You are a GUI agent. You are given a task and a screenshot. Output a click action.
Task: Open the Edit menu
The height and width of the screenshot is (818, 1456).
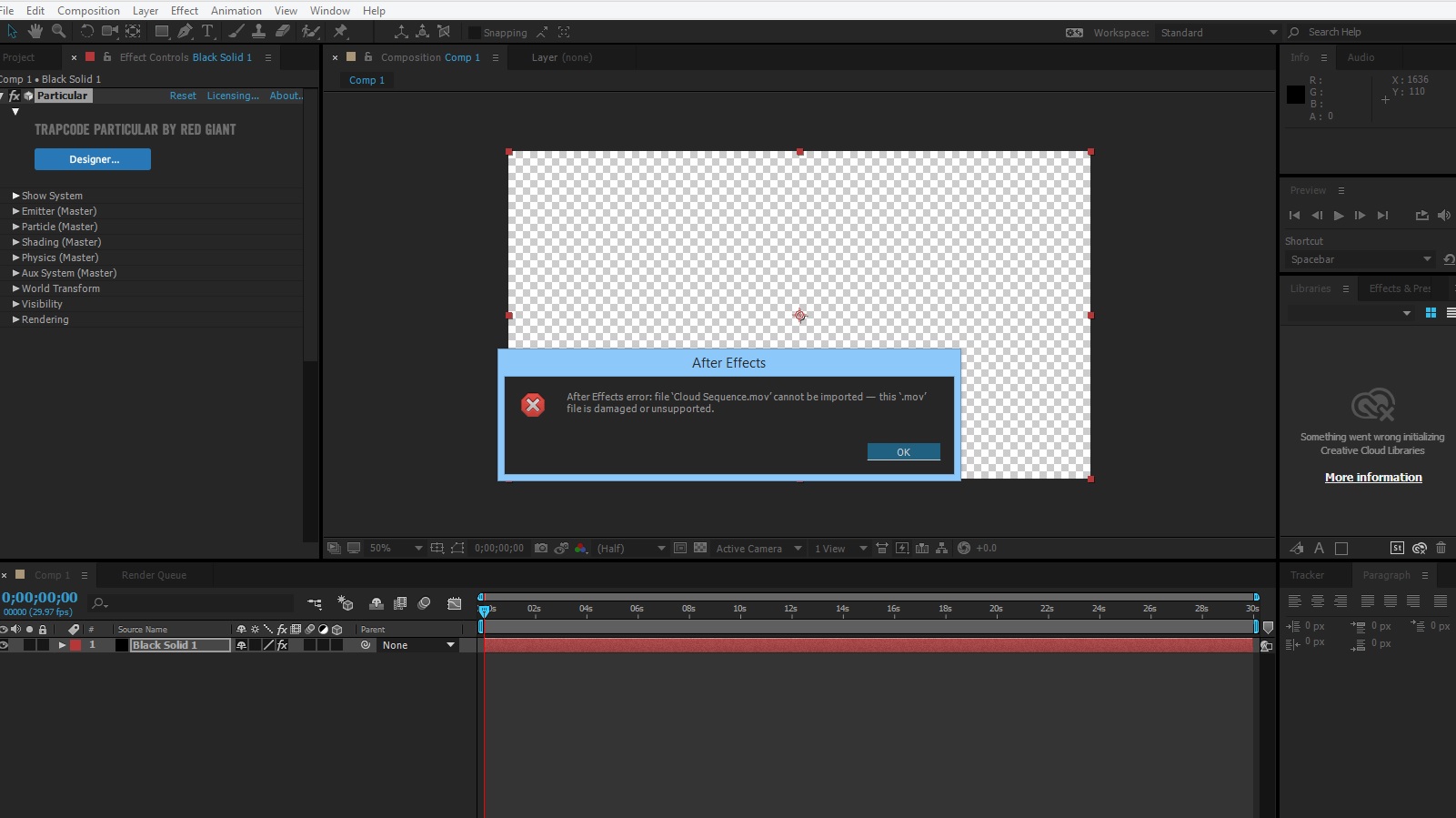[x=35, y=11]
